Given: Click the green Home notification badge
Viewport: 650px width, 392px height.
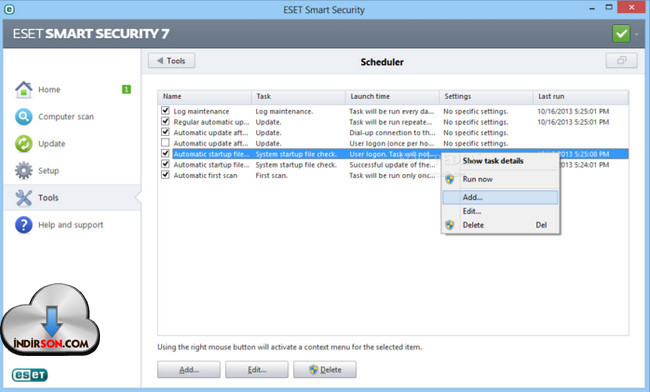Looking at the screenshot, I should click(x=126, y=89).
